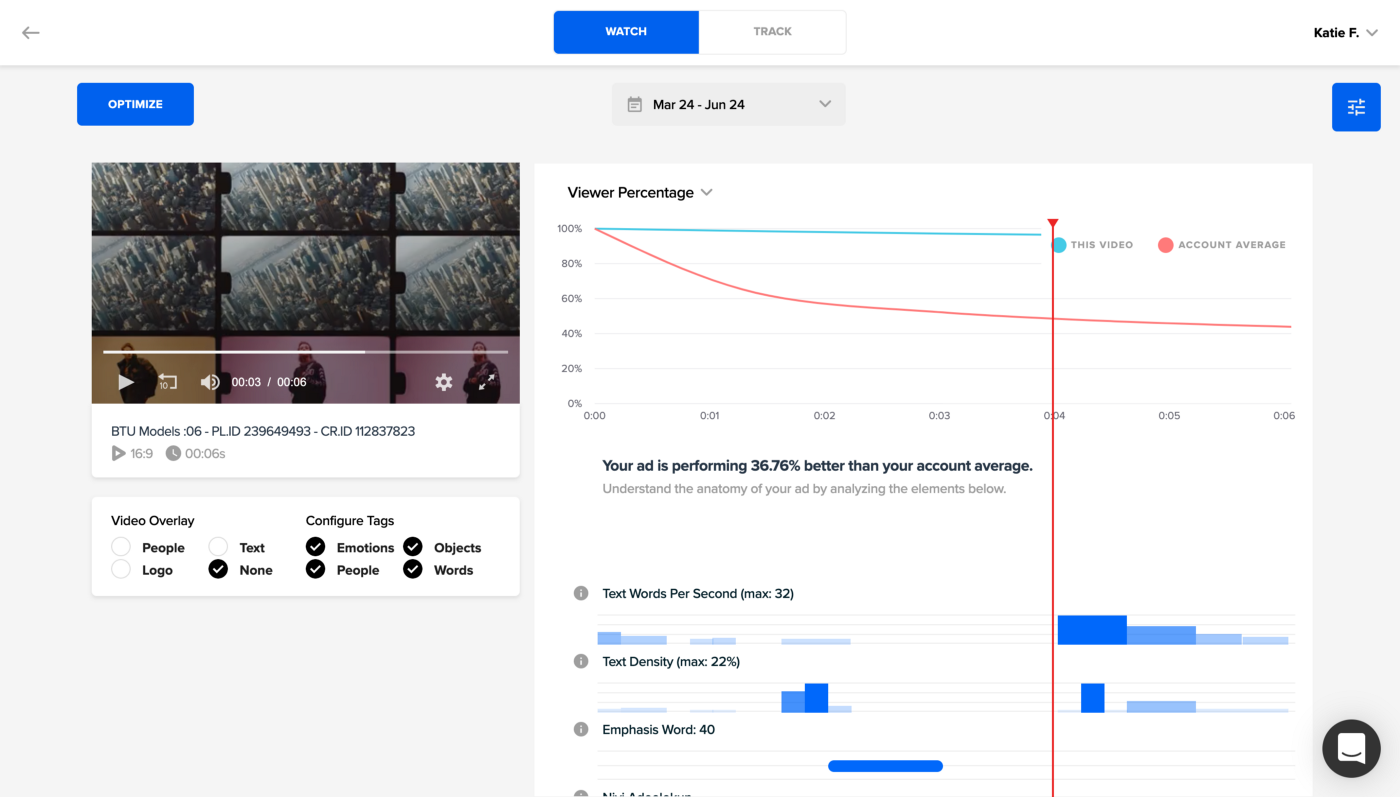The width and height of the screenshot is (1400, 797).
Task: Open the Mar 24 - Jun 24 date dropdown
Action: pos(729,104)
